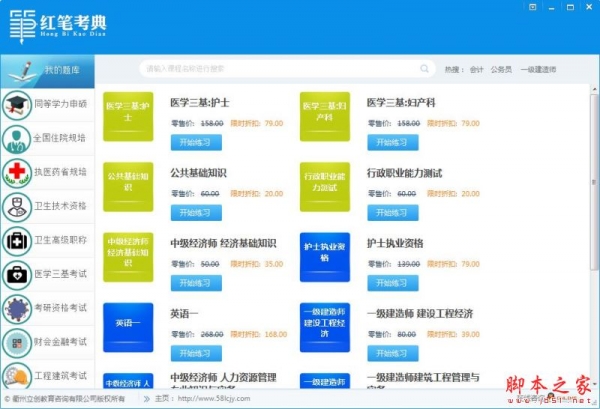The height and width of the screenshot is (409, 600).
Task: Select 卫生技术资格 category label
Action: pos(60,206)
